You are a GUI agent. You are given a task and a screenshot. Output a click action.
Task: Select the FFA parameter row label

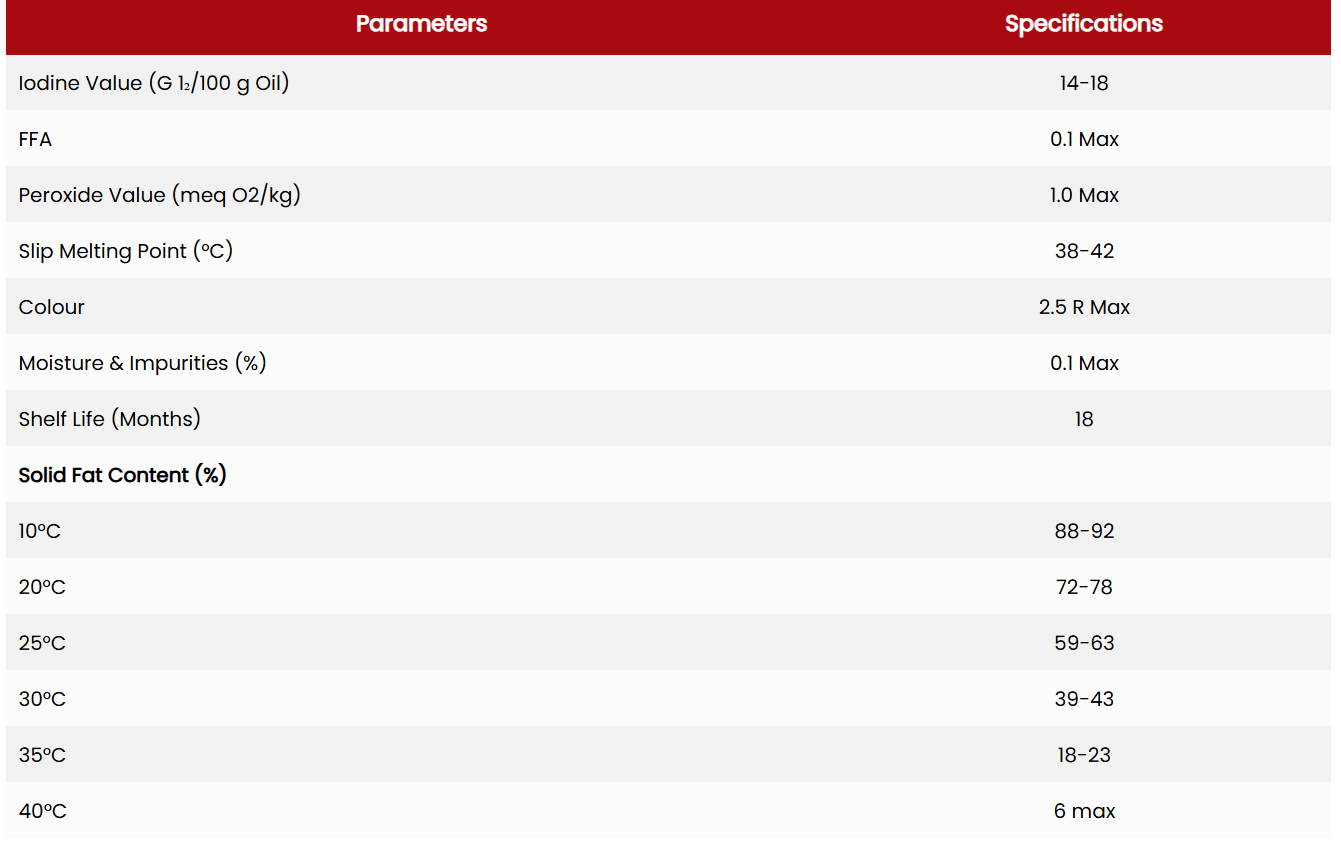(x=35, y=139)
